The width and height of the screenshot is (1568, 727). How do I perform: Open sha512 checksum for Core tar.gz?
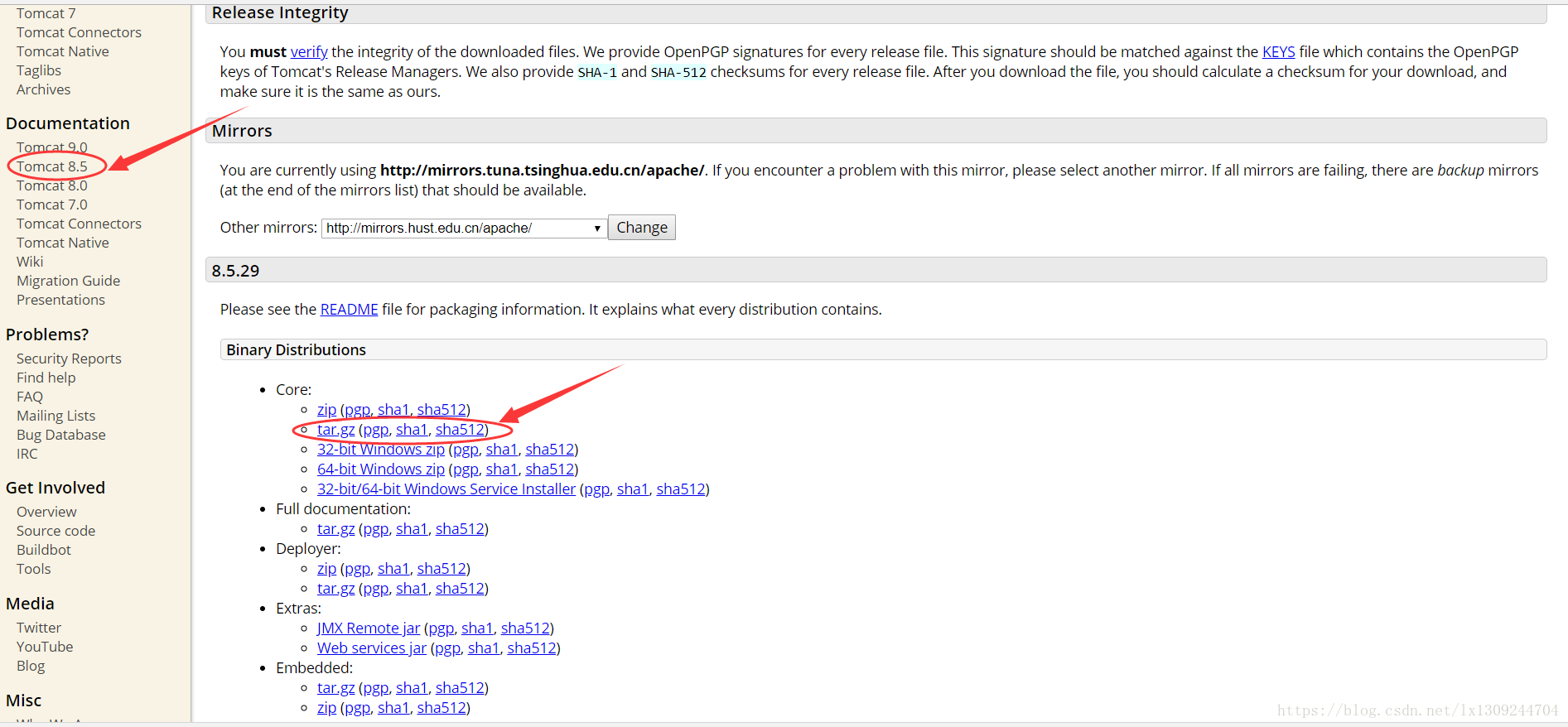pyautogui.click(x=460, y=430)
